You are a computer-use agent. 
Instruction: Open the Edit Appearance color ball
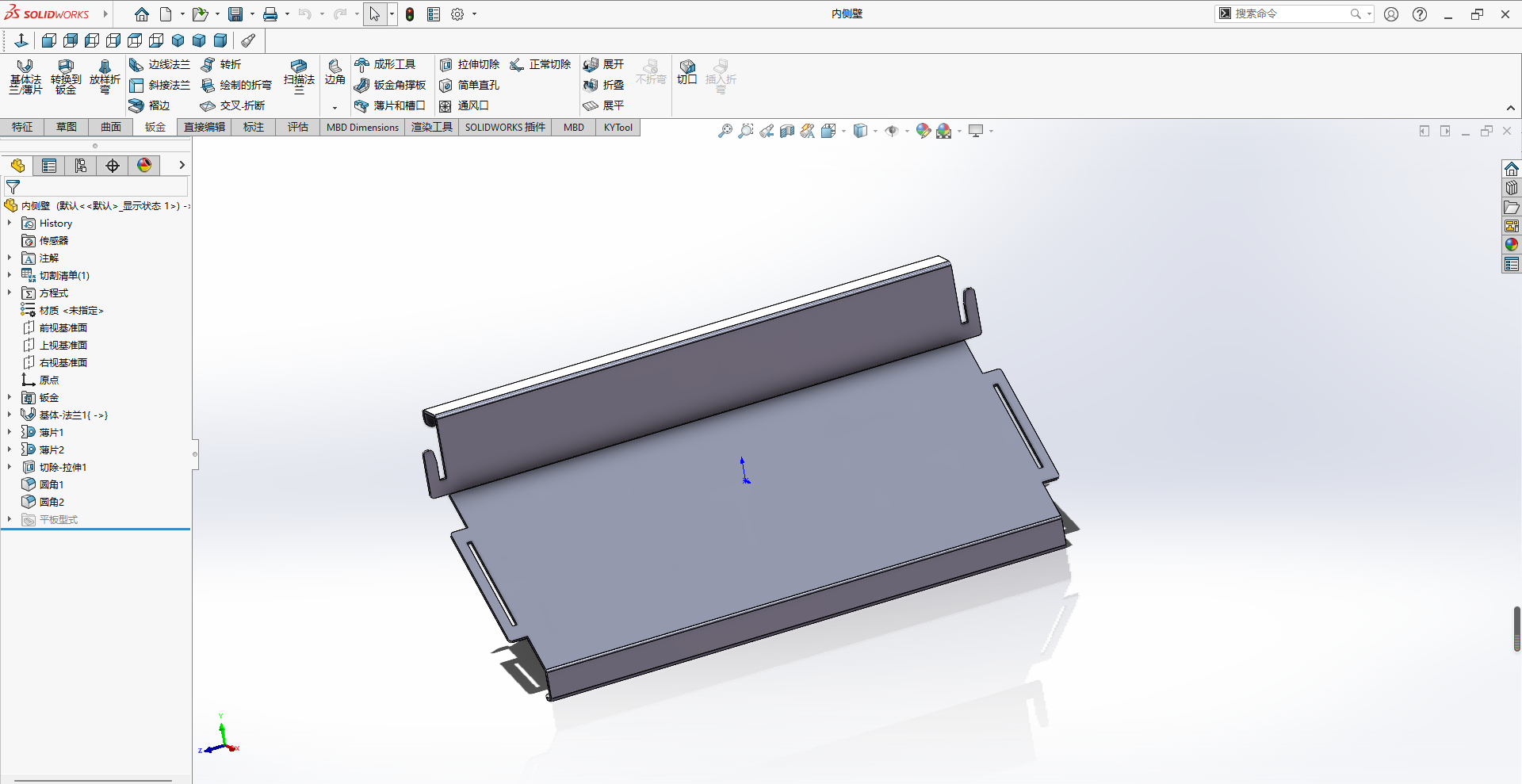tap(924, 131)
